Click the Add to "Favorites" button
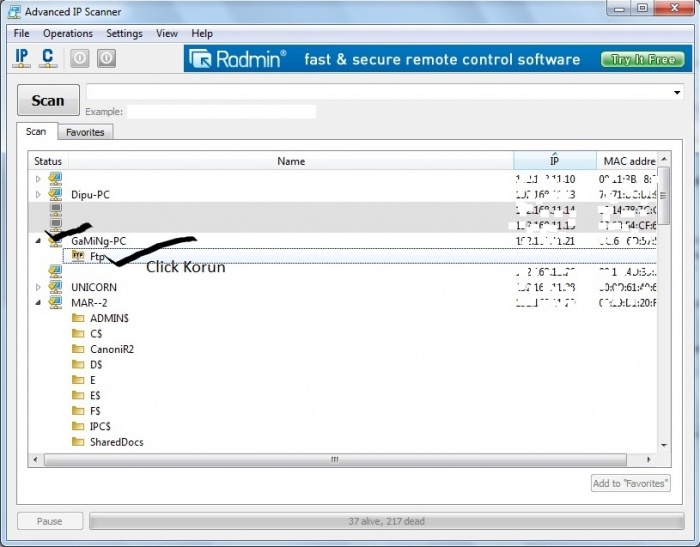 (630, 483)
